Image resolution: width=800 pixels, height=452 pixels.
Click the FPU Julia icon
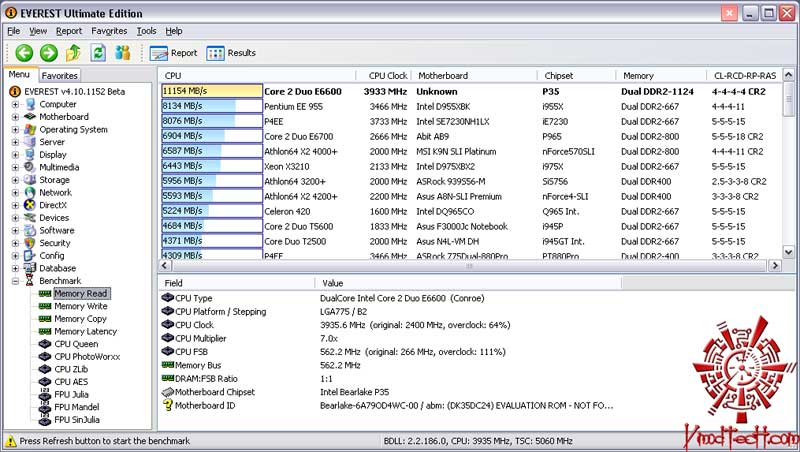pos(45,395)
